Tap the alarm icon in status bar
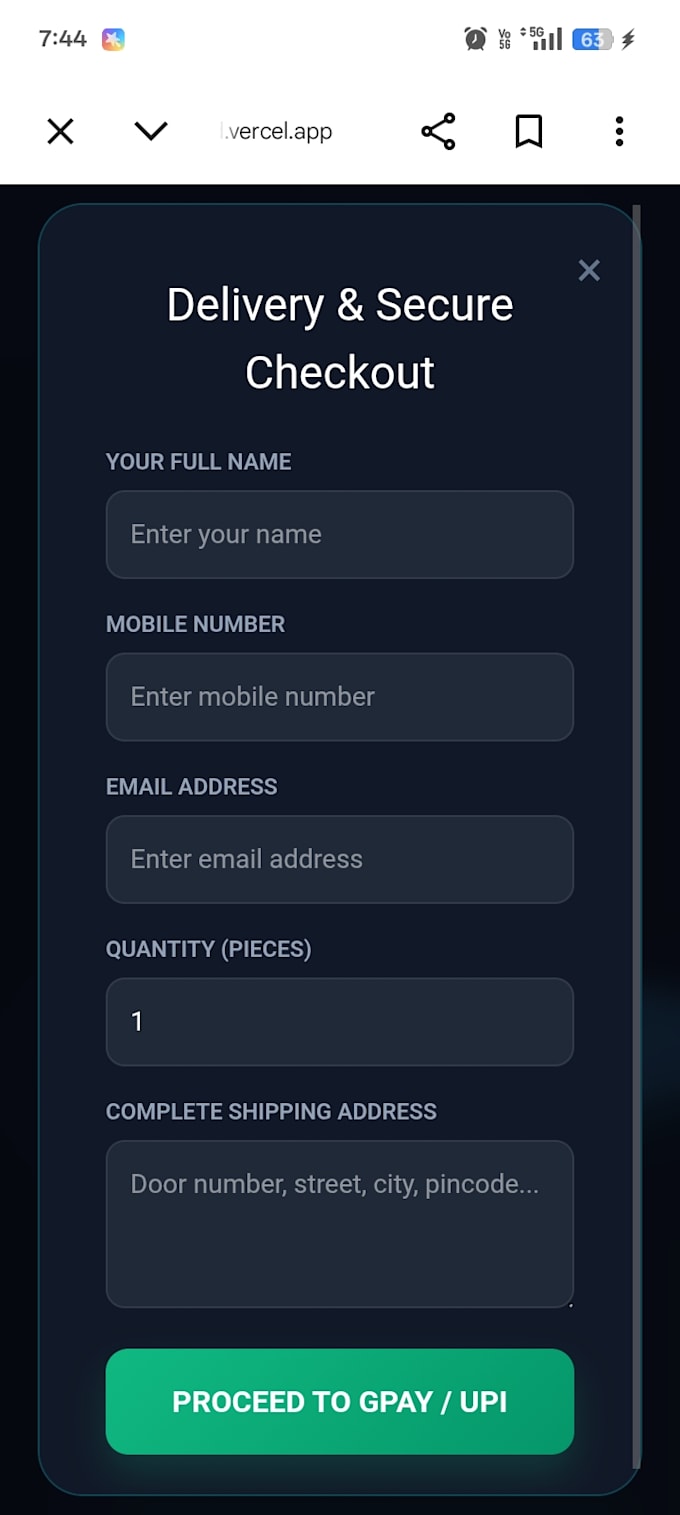 click(476, 39)
